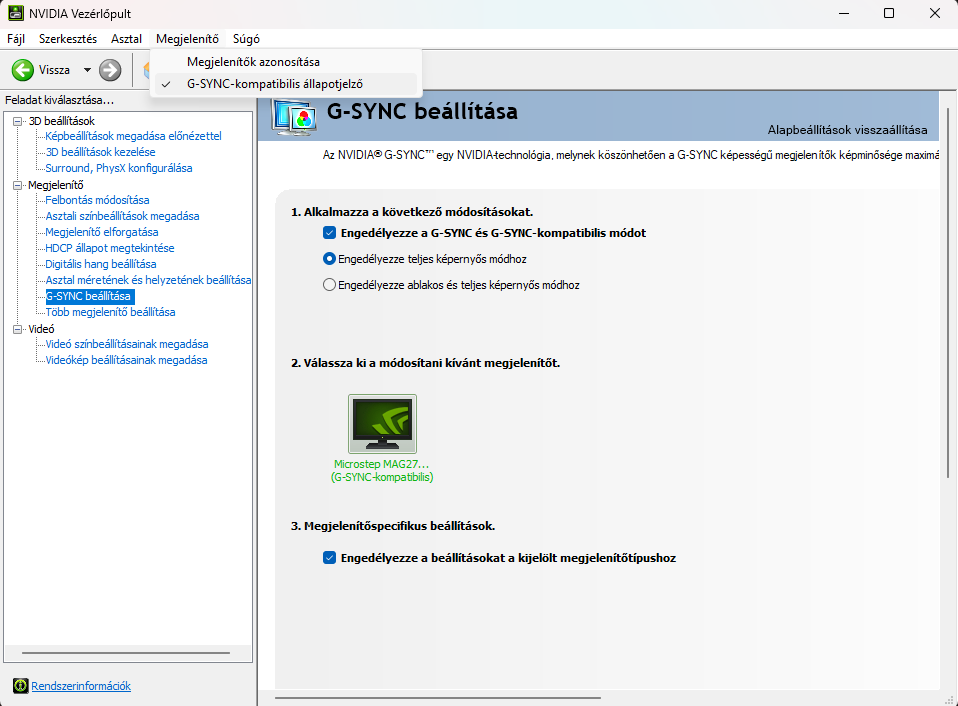Close the NVIDIA Vezérlőpult window

[x=935, y=13]
